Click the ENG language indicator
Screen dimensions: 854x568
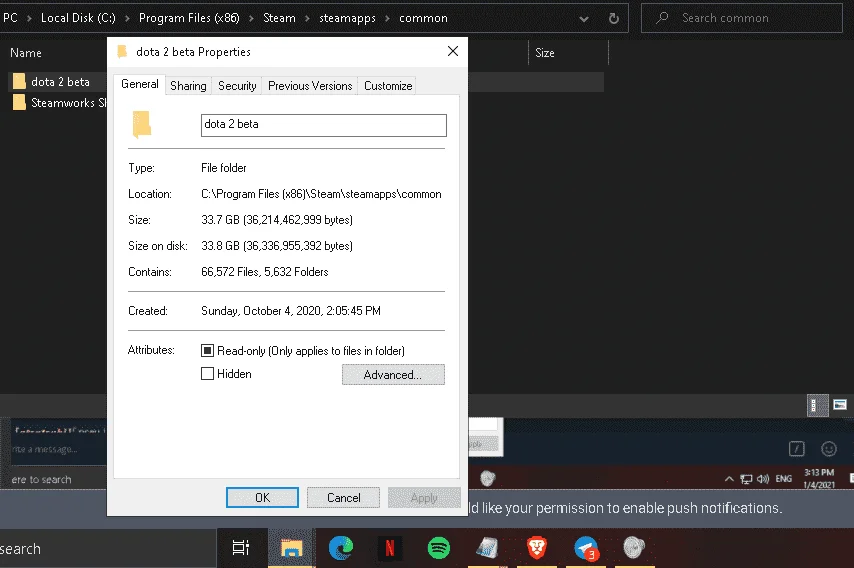click(783, 479)
